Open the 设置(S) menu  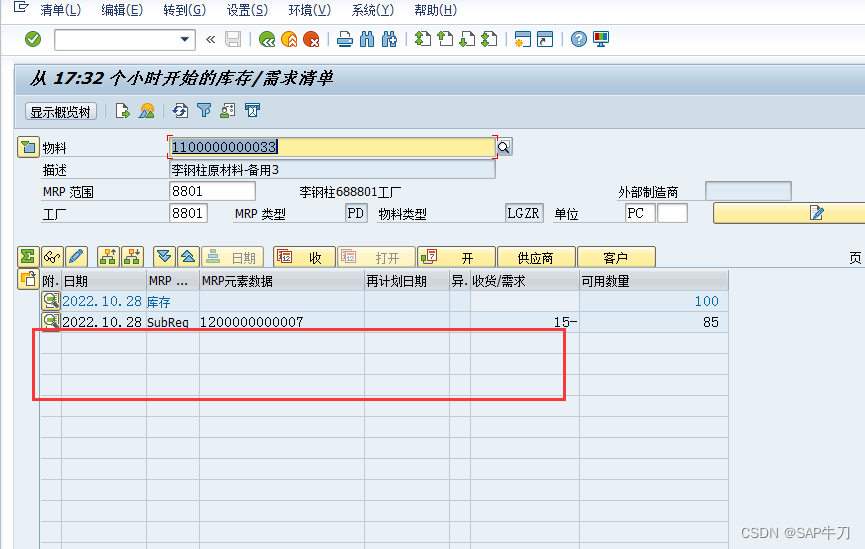(x=247, y=10)
